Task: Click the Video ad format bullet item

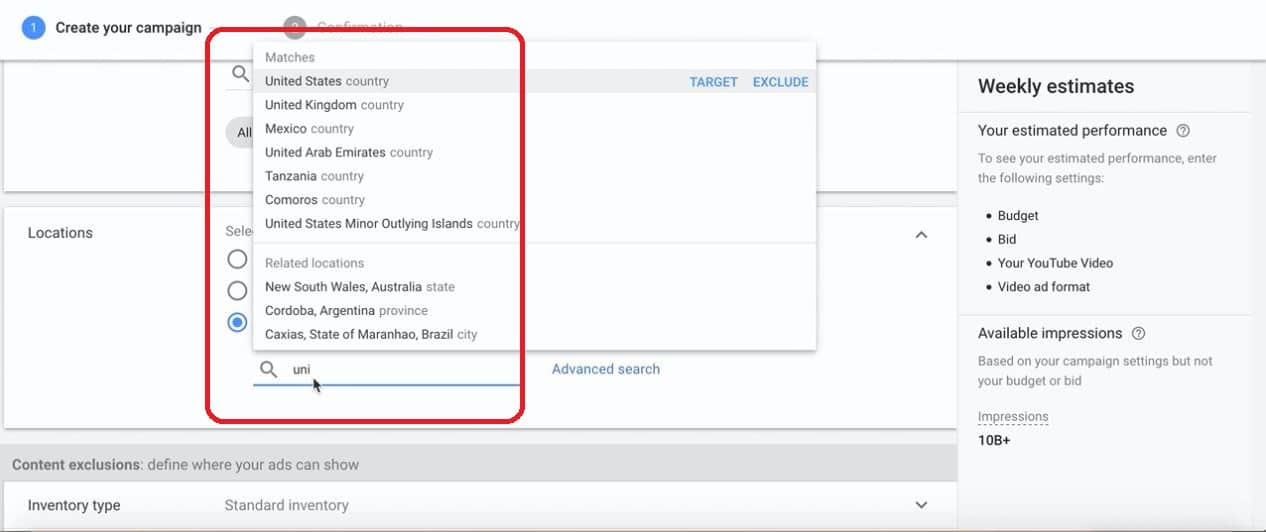Action: (x=1044, y=287)
